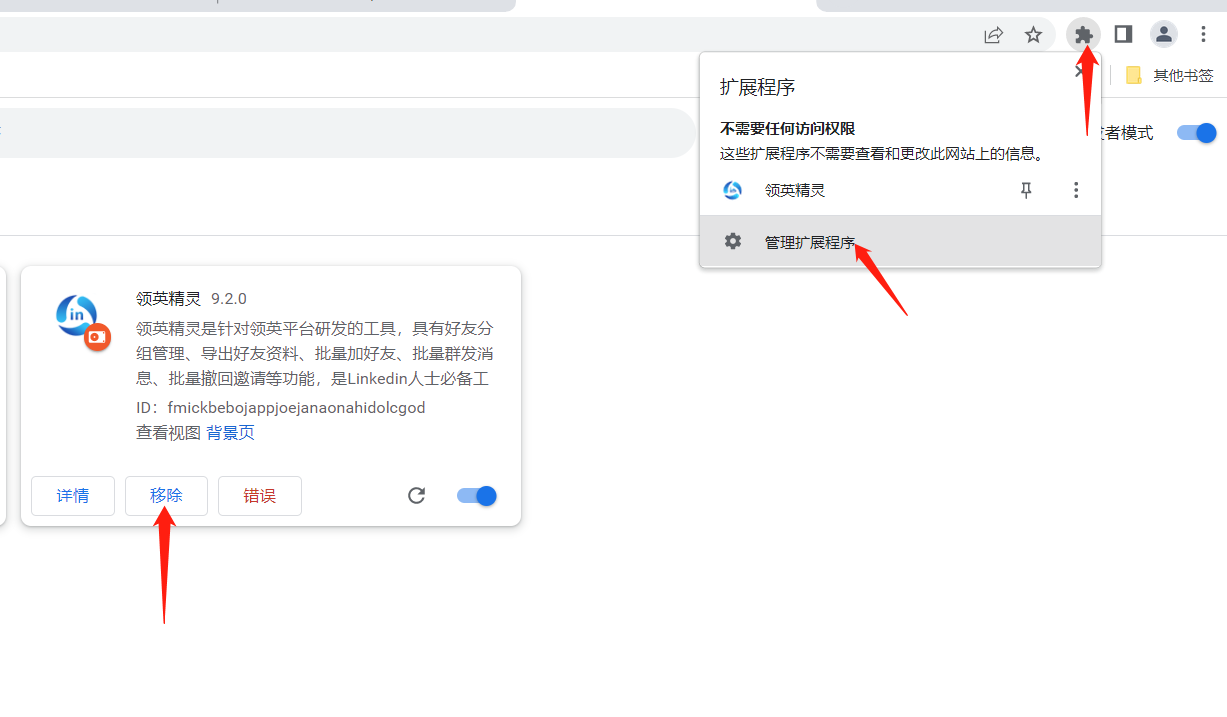The image size is (1227, 717).
Task: Click the 领英精灵 logo in the card
Action: click(x=79, y=319)
